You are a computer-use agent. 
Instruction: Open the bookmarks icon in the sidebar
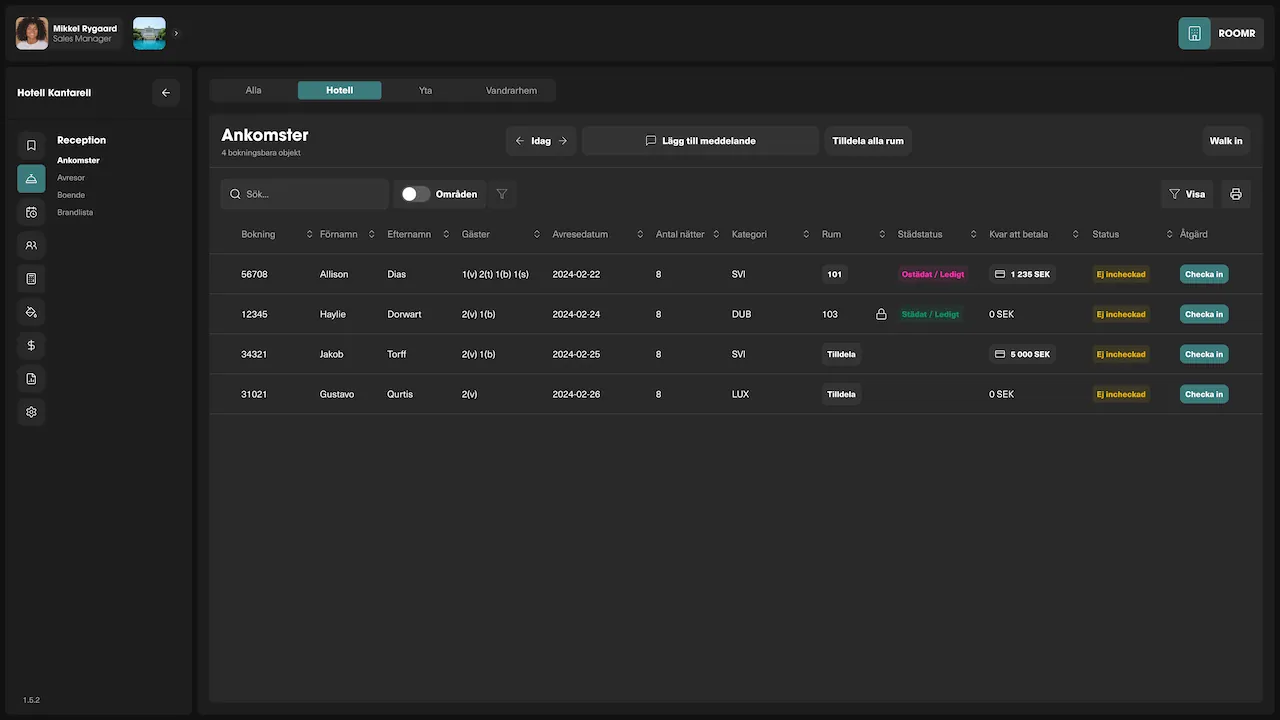pyautogui.click(x=31, y=144)
